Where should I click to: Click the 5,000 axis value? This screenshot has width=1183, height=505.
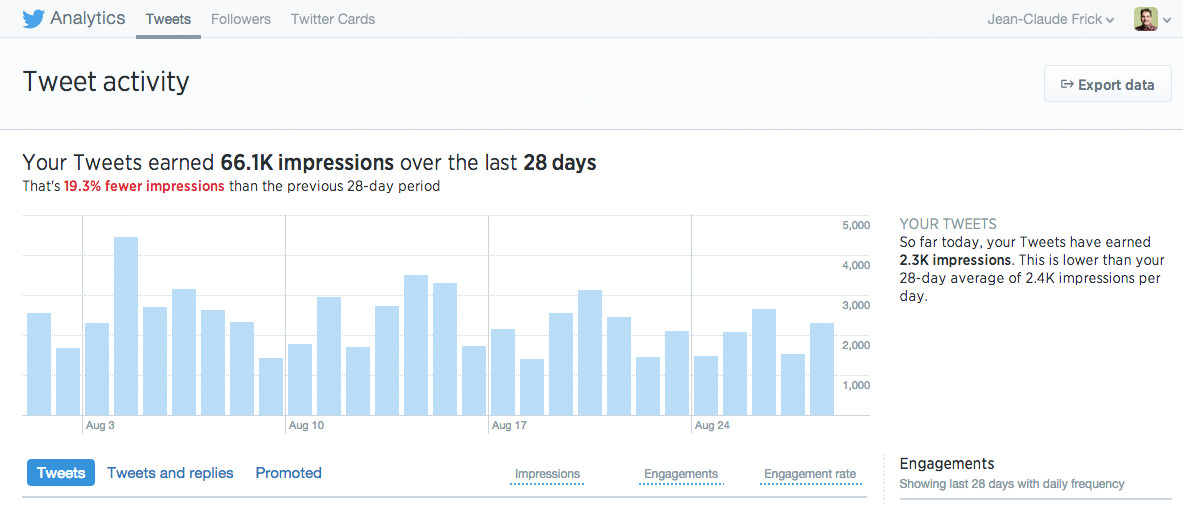pyautogui.click(x=855, y=225)
